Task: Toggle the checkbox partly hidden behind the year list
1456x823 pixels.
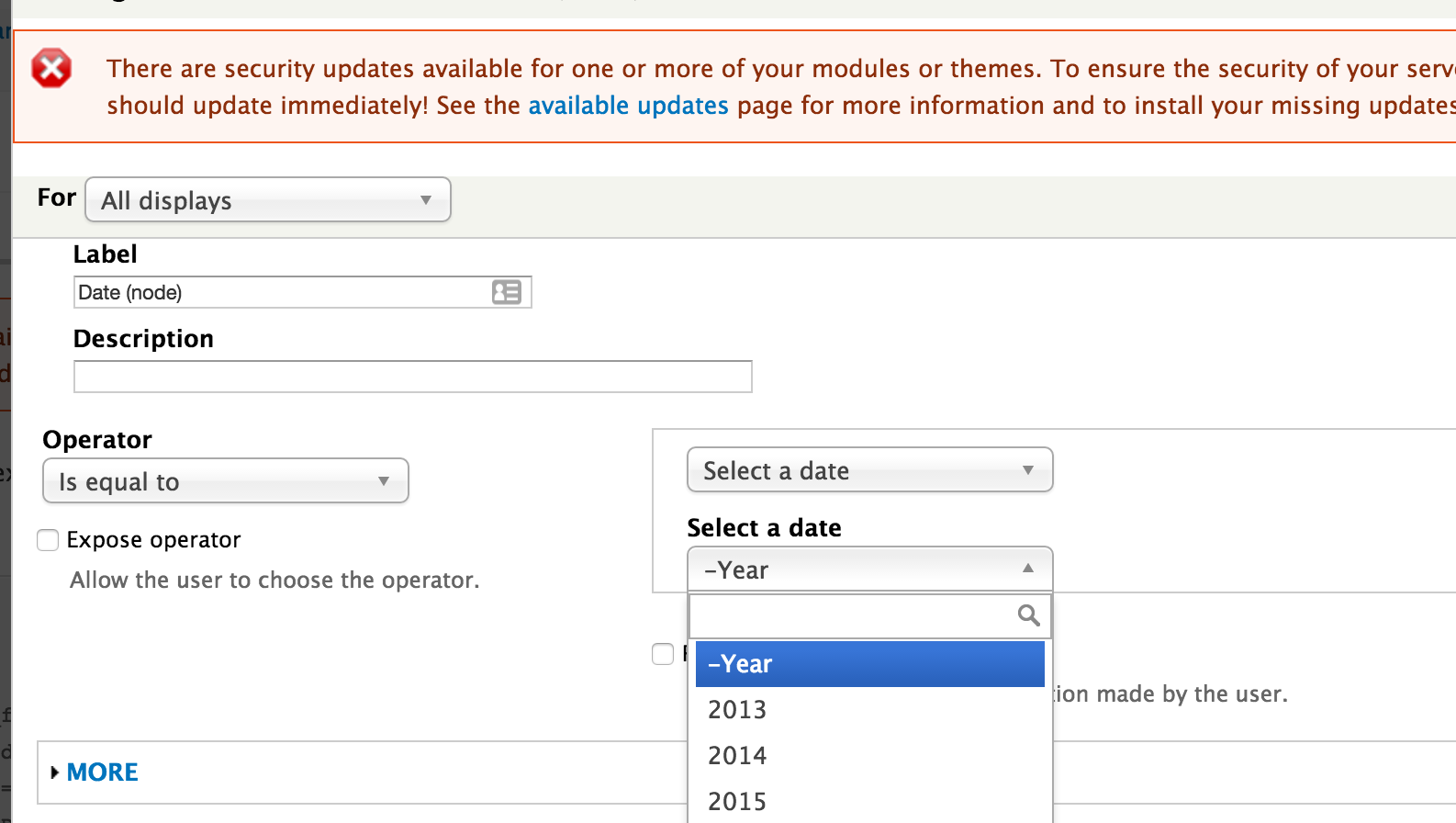Action: tap(663, 654)
